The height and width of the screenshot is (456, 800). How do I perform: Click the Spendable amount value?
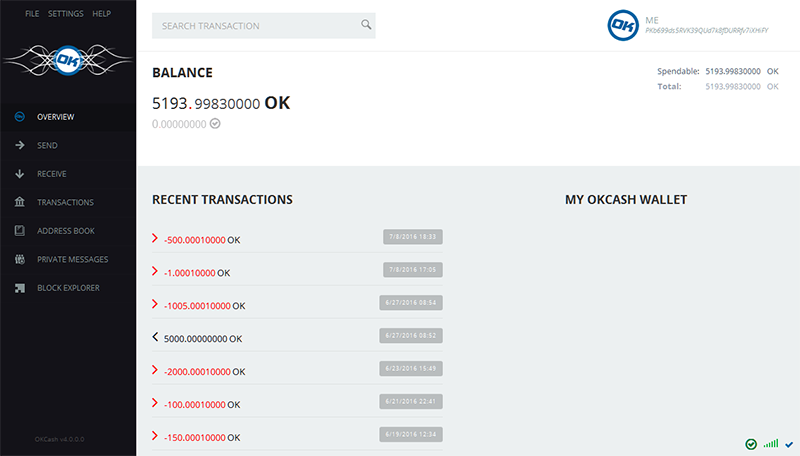pyautogui.click(x=733, y=71)
